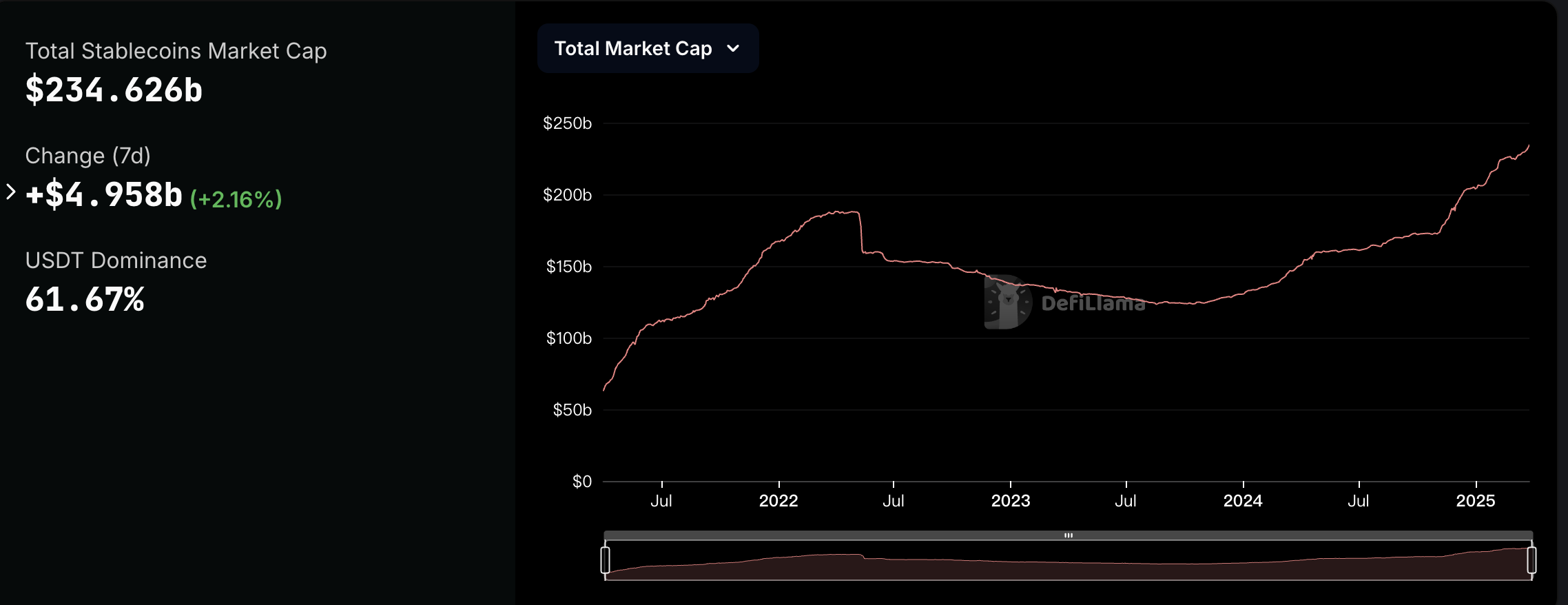Click the USDT Dominance label
The image size is (1568, 605).
point(116,260)
